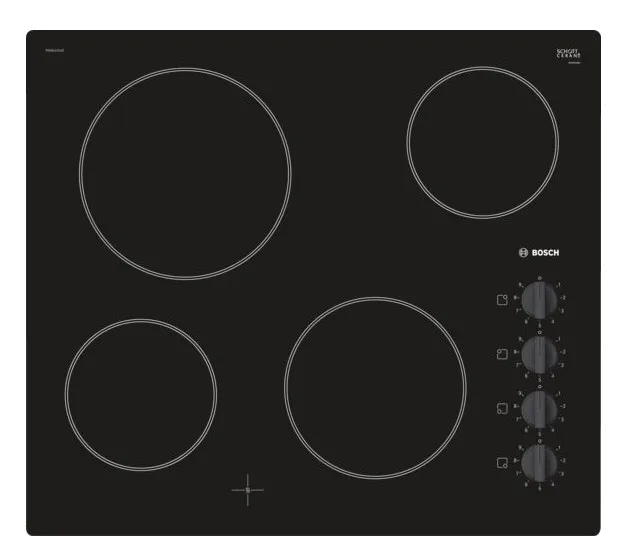Select the small rear-right cooking zone
This screenshot has width=625, height=560.
pos(482,141)
